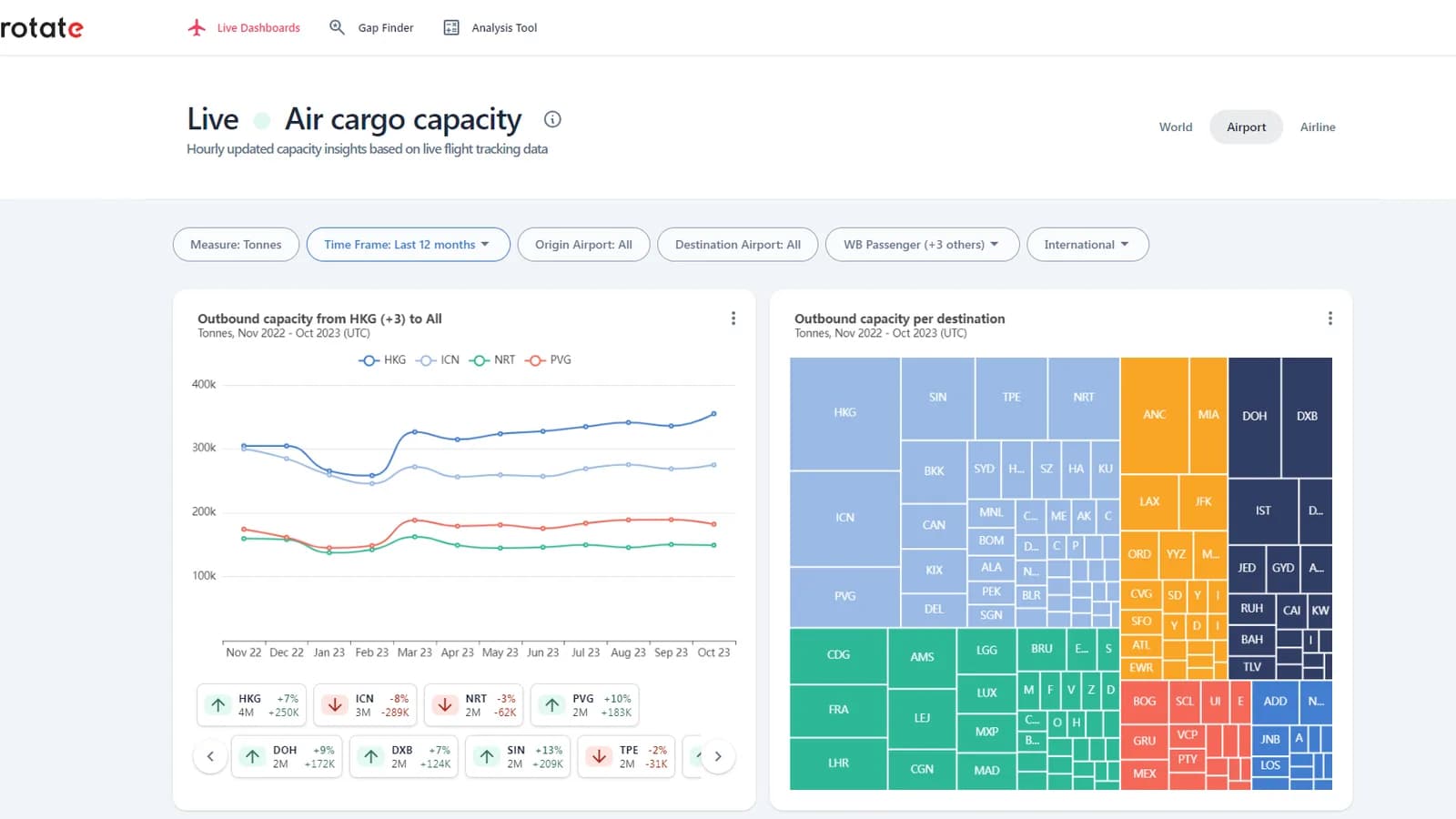Screen dimensions: 1456x819
Task: Open the Destination Airport: All filter
Action: coord(738,245)
